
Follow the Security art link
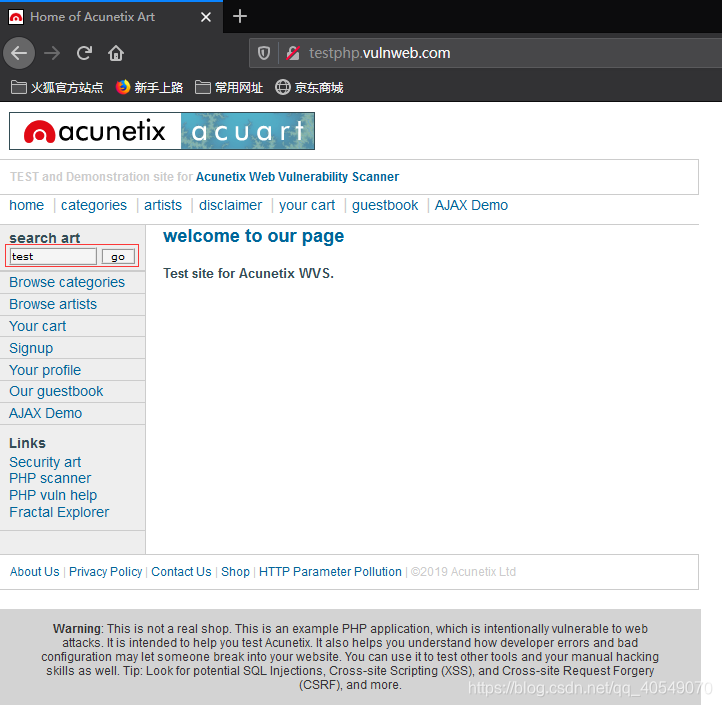pos(45,462)
